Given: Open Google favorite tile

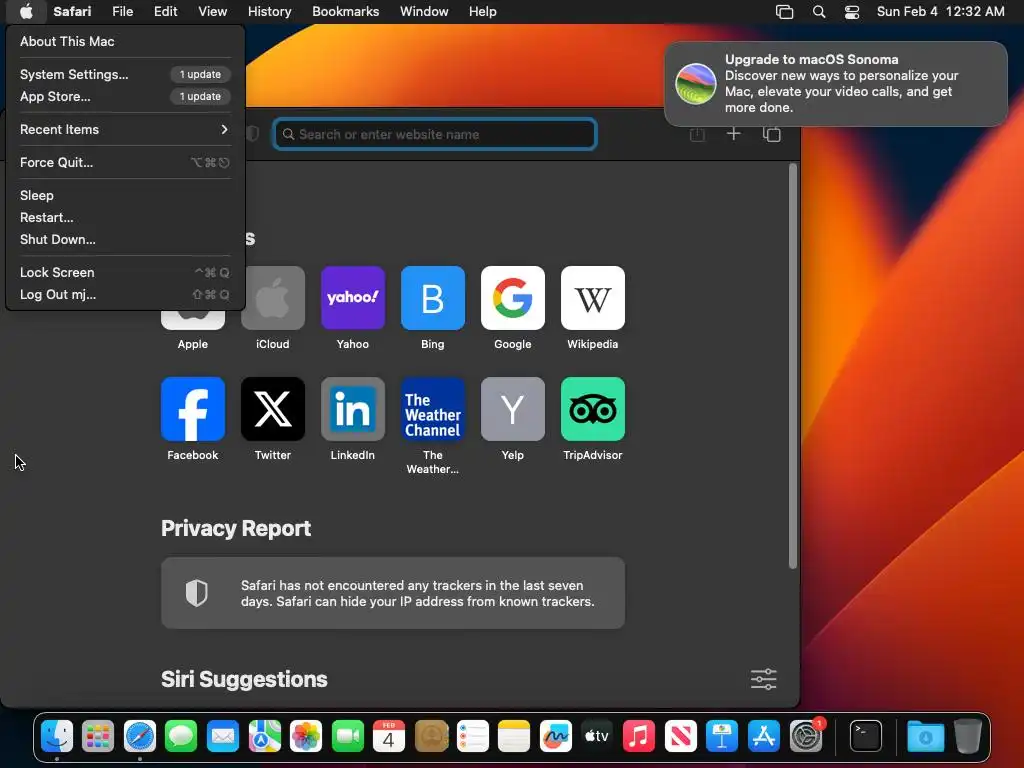Looking at the screenshot, I should (x=513, y=298).
